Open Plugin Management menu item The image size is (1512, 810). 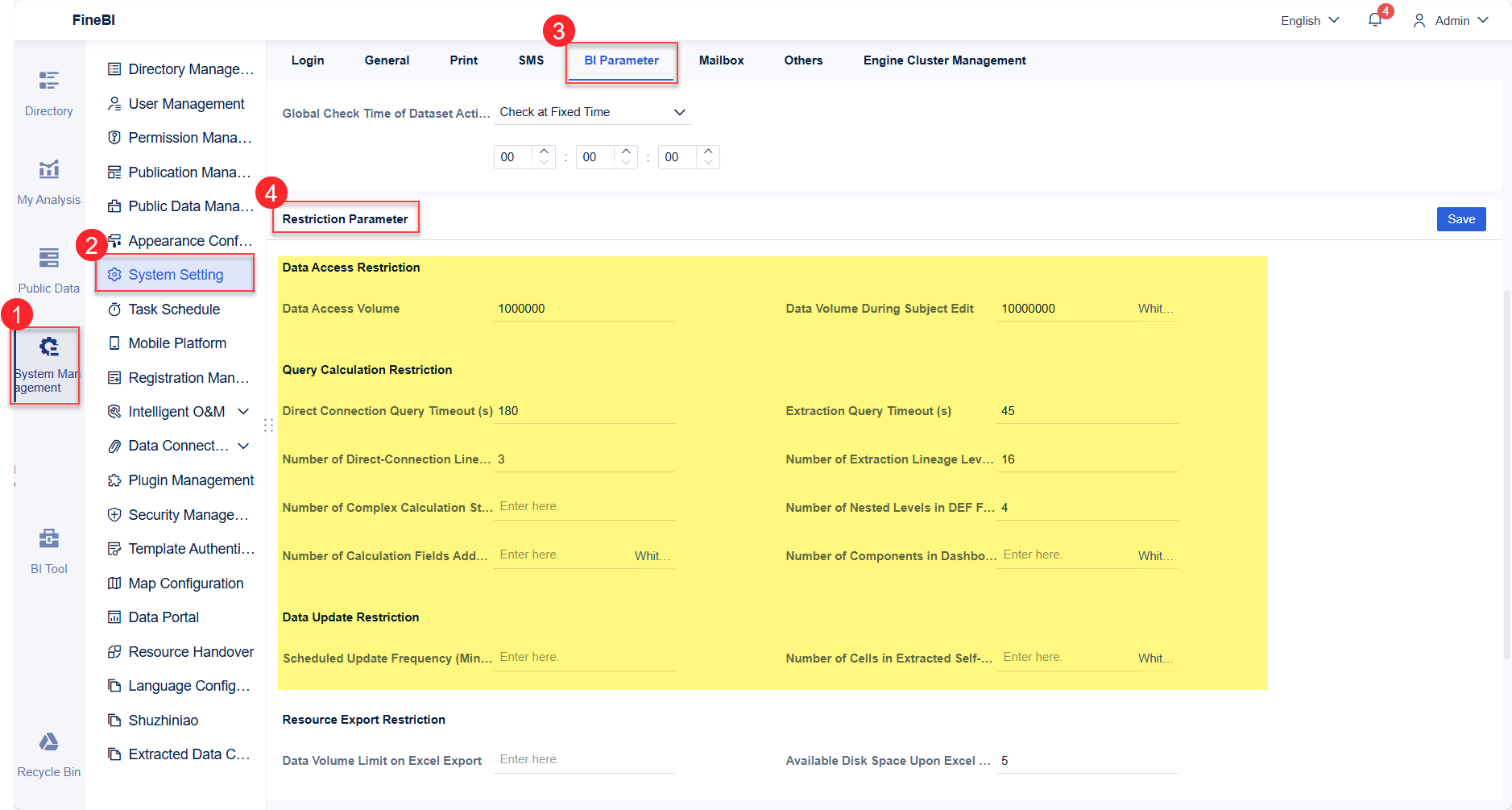point(191,480)
